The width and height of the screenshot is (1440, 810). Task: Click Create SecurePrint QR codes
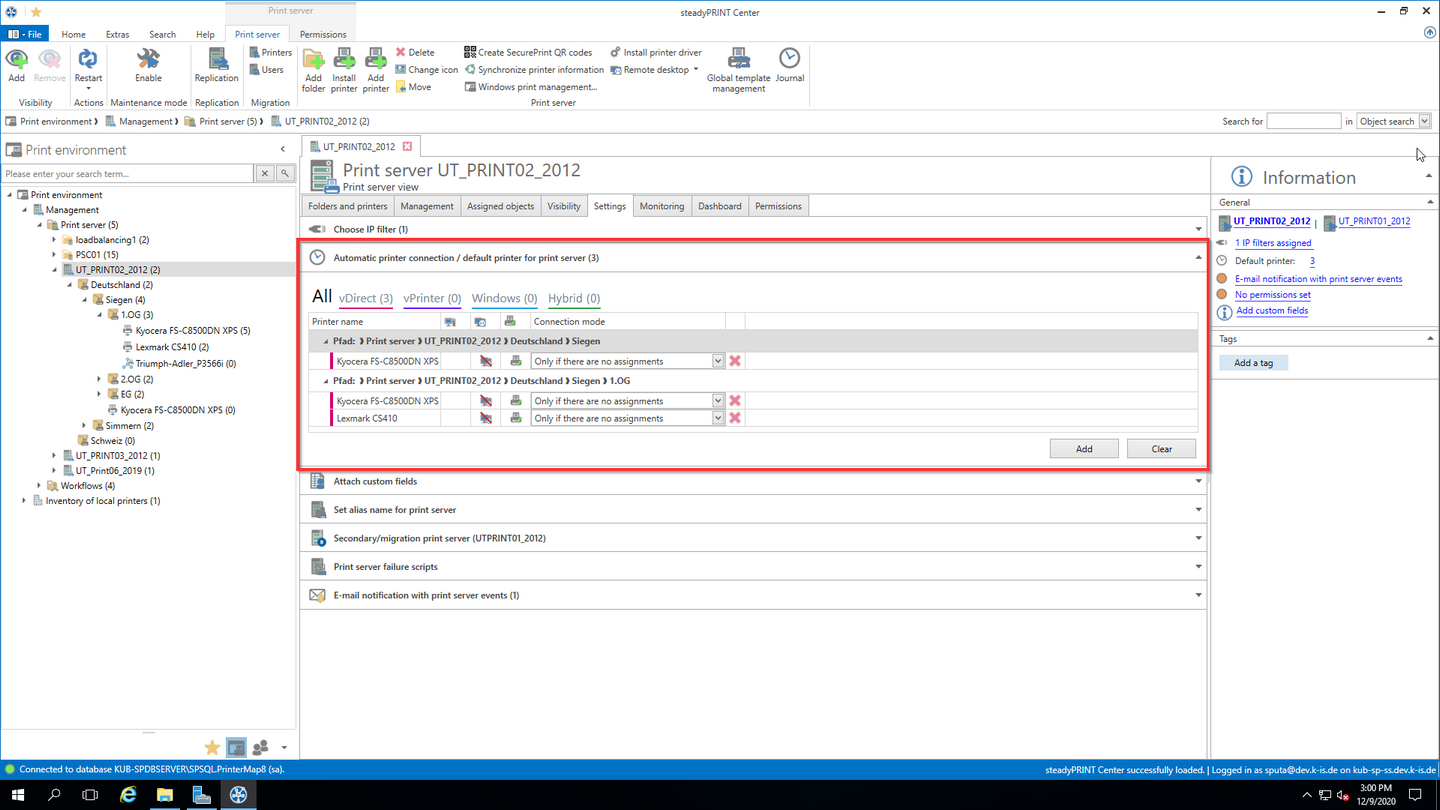[528, 52]
